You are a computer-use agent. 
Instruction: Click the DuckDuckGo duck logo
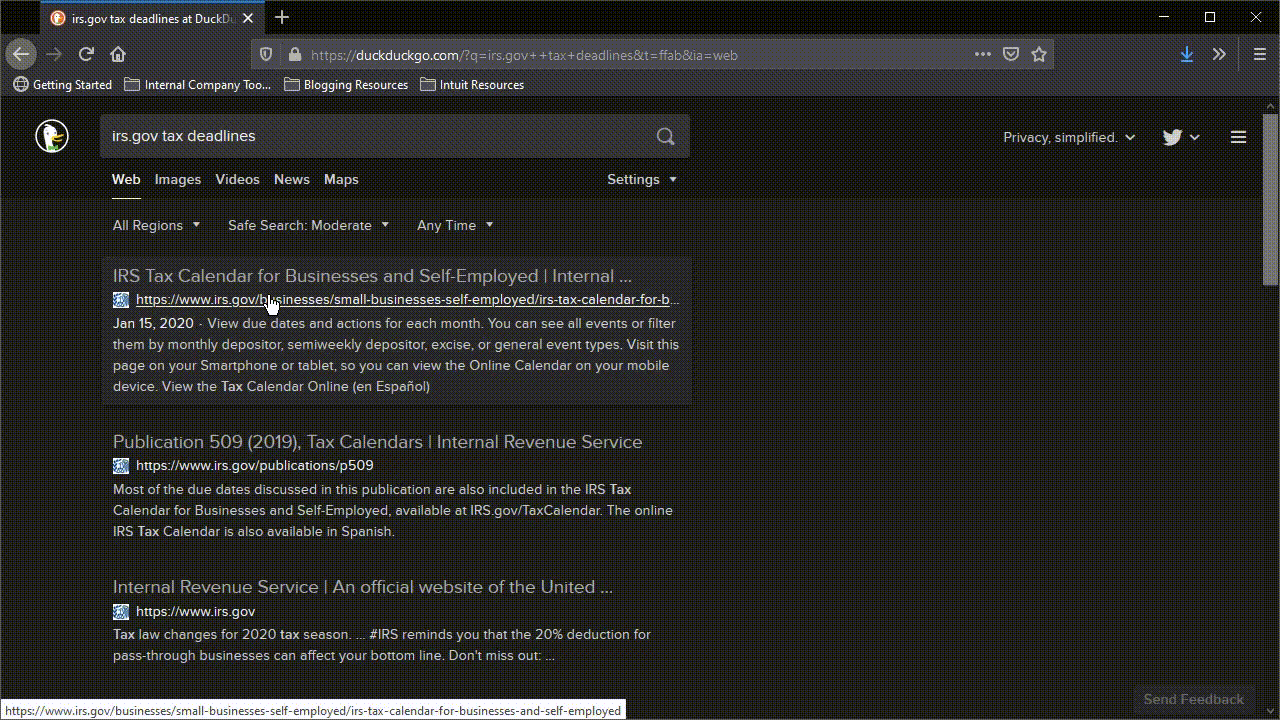click(x=52, y=136)
